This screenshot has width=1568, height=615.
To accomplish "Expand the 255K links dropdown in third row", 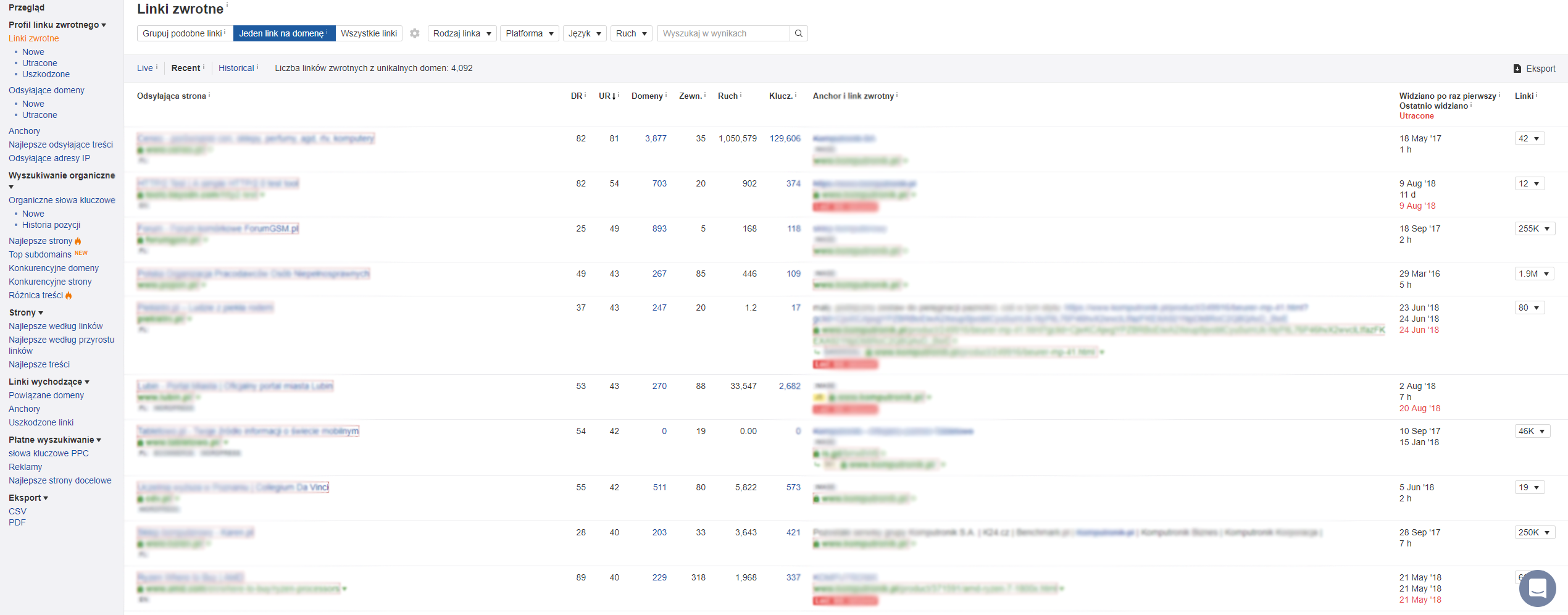I will (x=1534, y=228).
